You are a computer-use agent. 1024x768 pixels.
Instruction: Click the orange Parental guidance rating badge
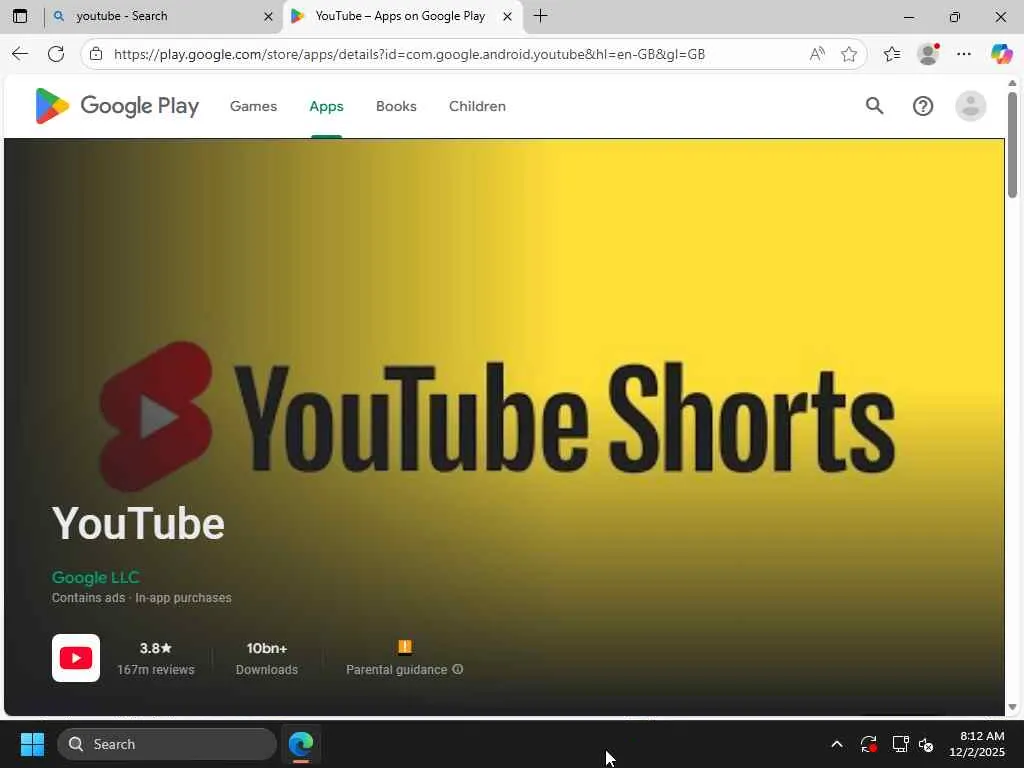coord(405,647)
